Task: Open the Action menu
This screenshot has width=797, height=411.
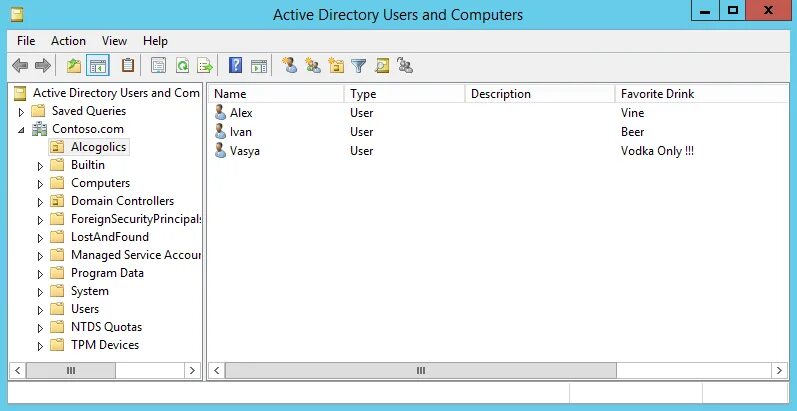Action: pyautogui.click(x=68, y=41)
